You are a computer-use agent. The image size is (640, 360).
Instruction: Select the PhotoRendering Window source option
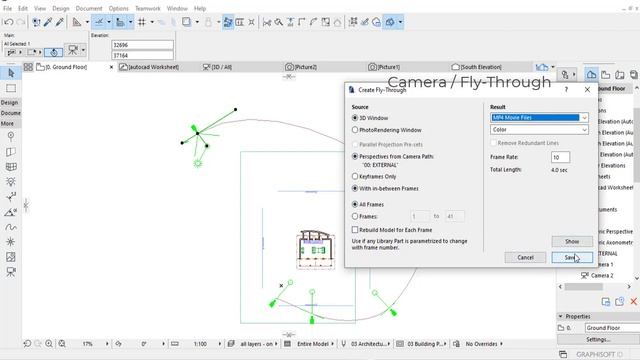point(387,130)
